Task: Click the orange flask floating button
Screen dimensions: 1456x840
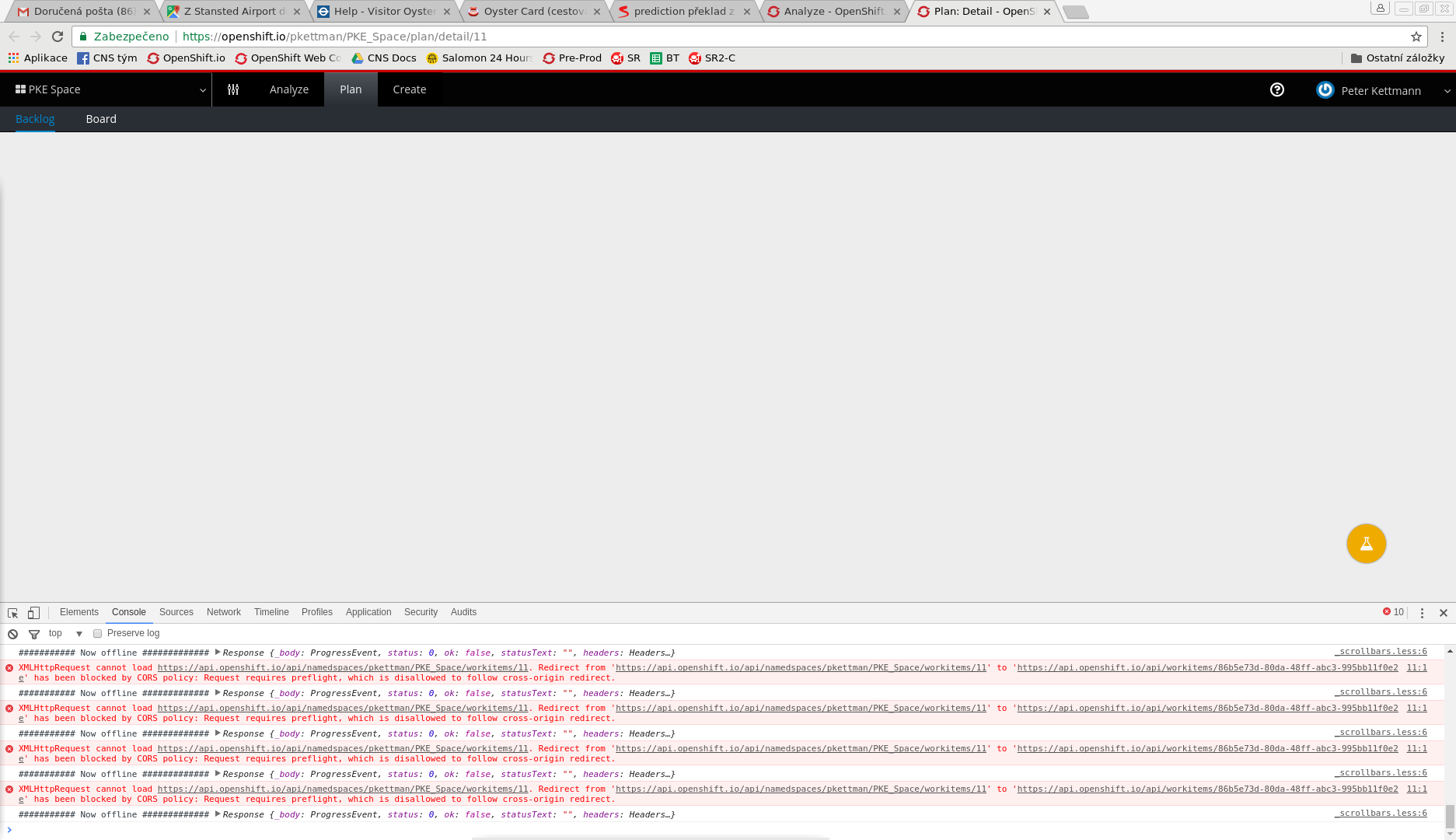Action: point(1367,544)
